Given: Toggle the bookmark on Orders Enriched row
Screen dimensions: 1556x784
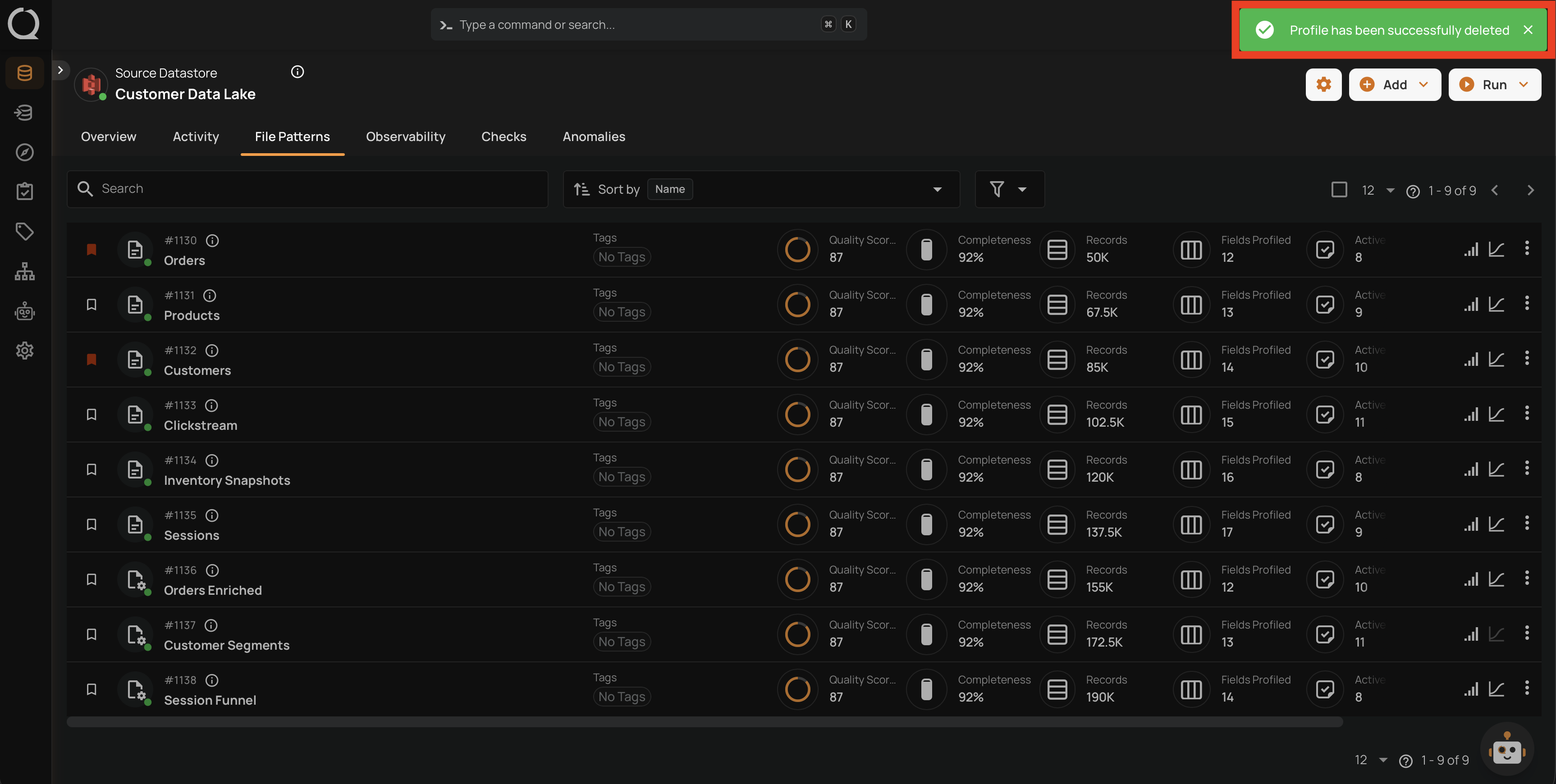Looking at the screenshot, I should coord(91,579).
